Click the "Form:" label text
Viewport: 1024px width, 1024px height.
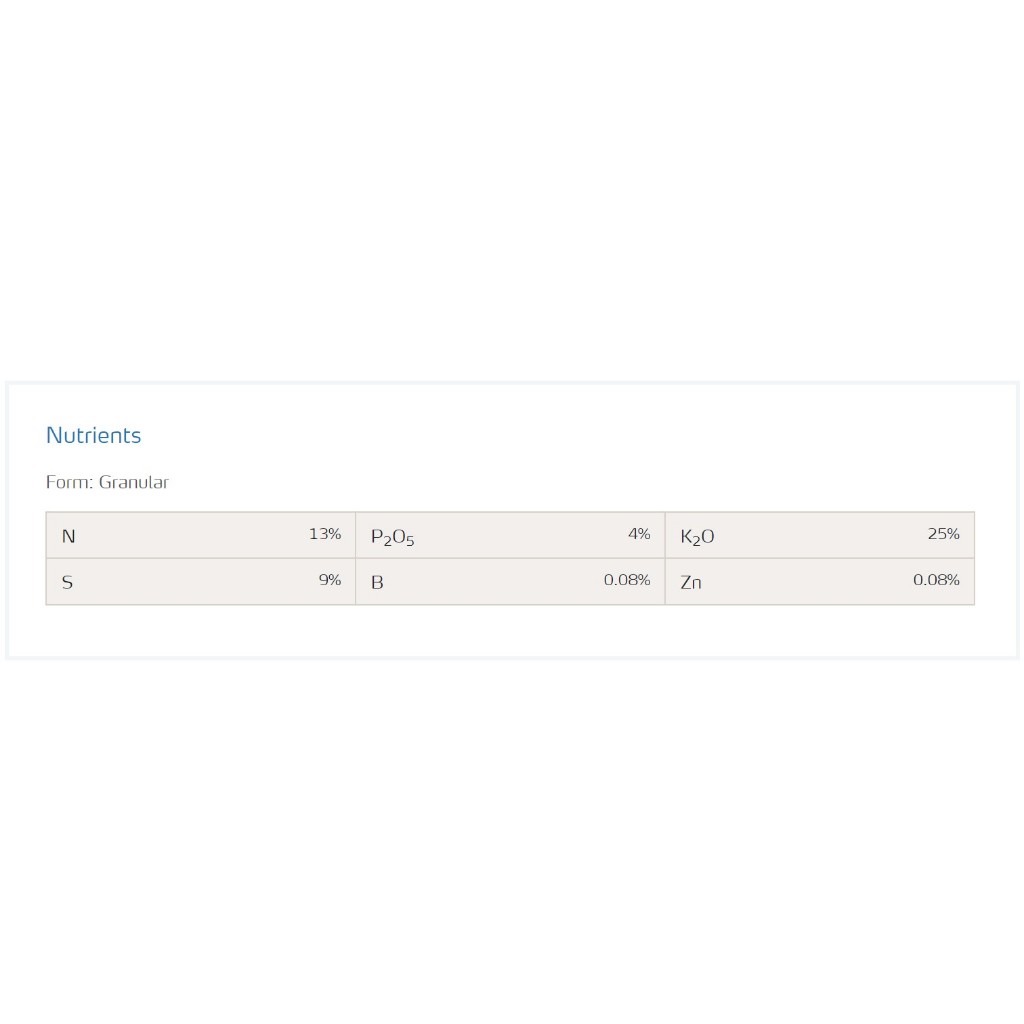point(70,482)
